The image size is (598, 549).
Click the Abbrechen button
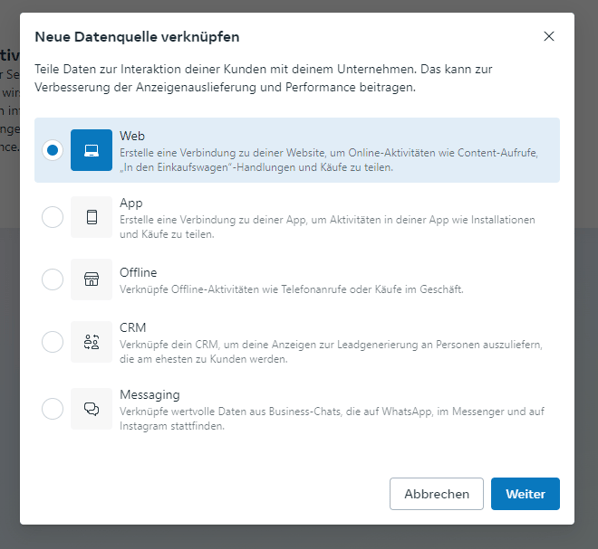tap(437, 494)
